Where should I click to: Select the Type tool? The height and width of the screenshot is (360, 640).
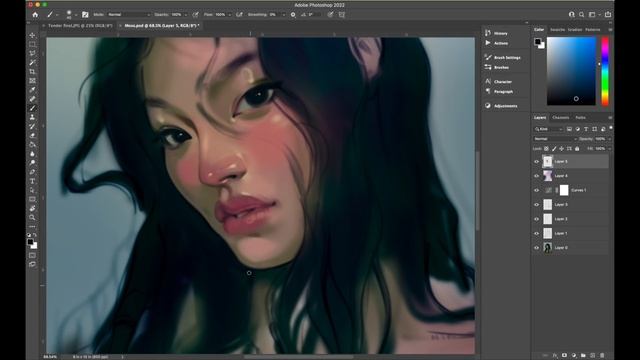click(32, 181)
